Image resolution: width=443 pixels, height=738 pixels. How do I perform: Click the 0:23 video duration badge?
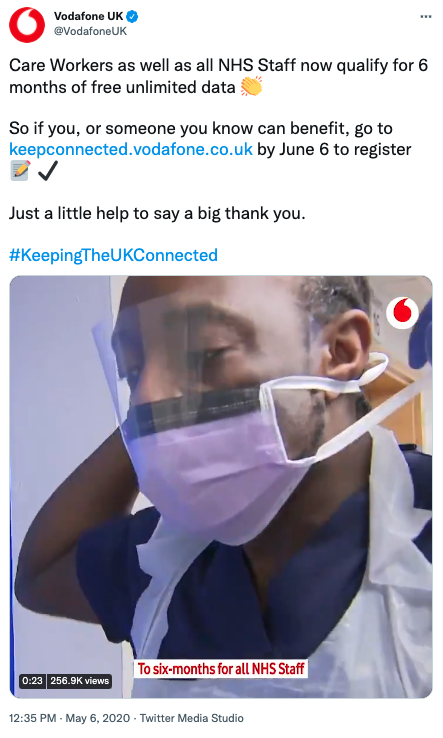(x=32, y=681)
